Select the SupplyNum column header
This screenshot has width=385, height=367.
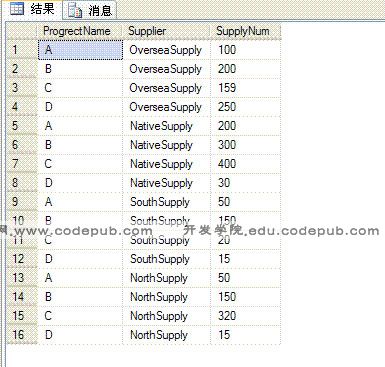click(246, 31)
